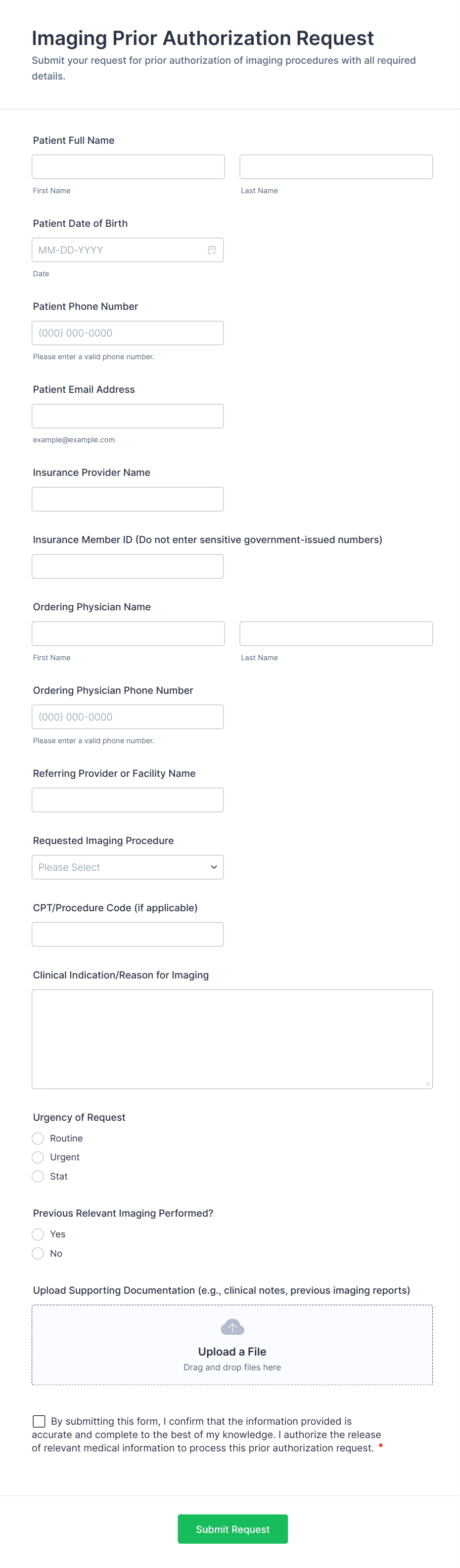Focus the patient First Name field
The image size is (460, 1568).
point(128,167)
